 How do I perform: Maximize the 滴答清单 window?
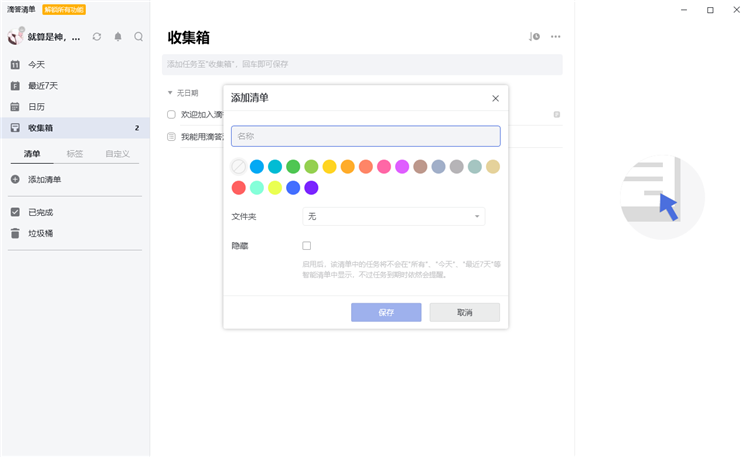pyautogui.click(x=710, y=10)
